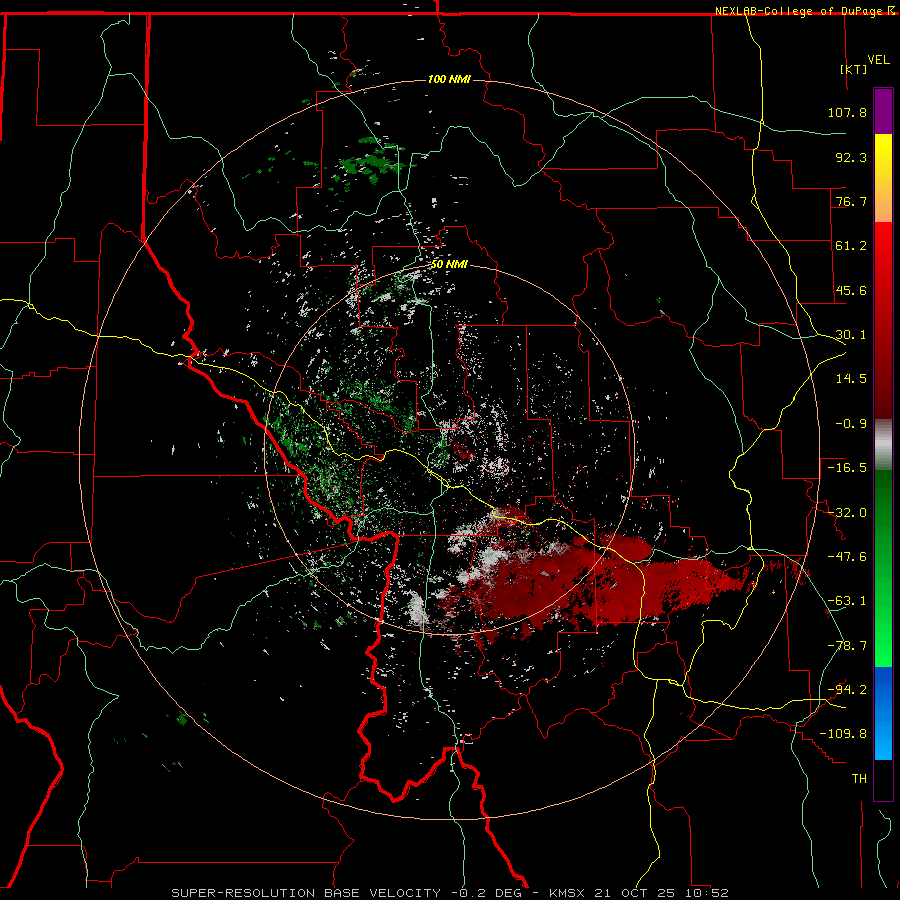This screenshot has height=900, width=900.
Task: Select the 107.8 scale value
Action: click(847, 112)
